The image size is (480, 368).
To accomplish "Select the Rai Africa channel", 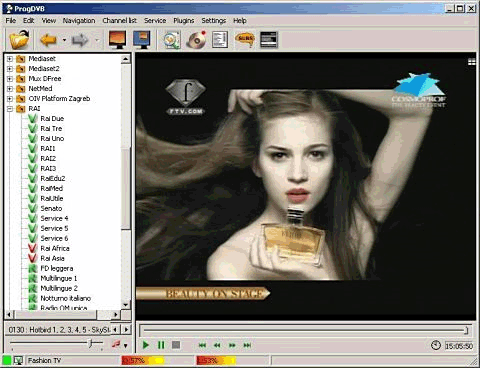I will click(55, 249).
